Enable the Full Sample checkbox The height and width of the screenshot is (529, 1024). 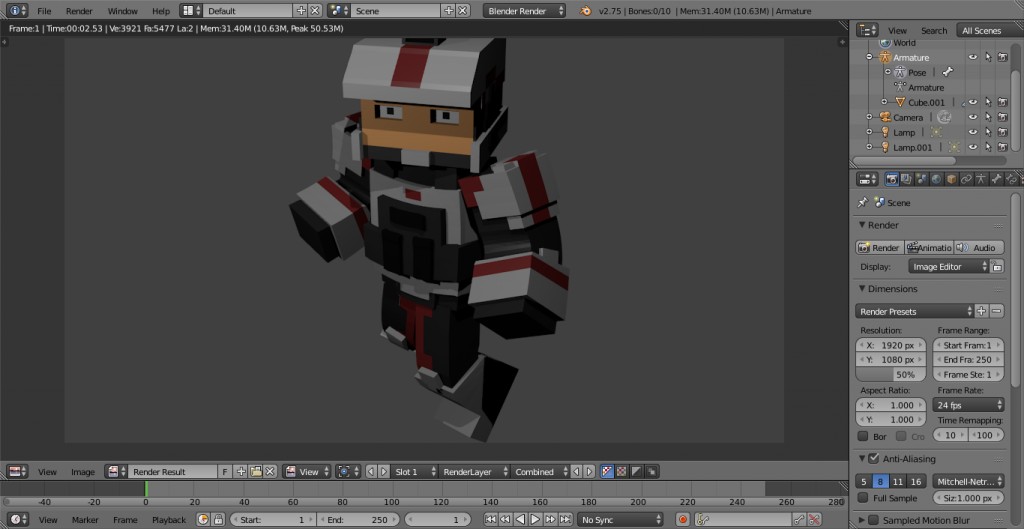coord(863,498)
